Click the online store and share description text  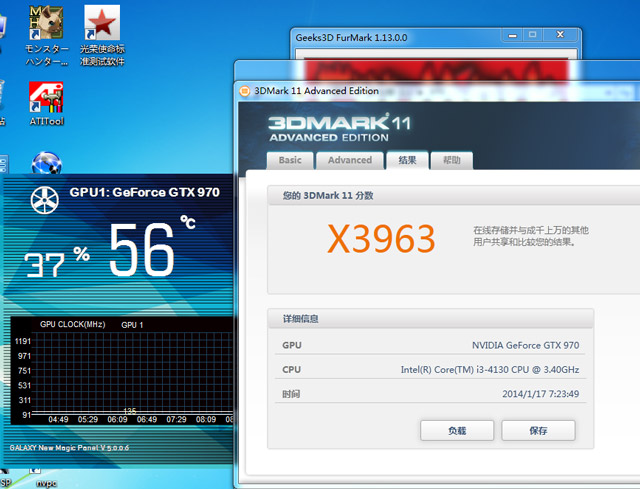(531, 236)
